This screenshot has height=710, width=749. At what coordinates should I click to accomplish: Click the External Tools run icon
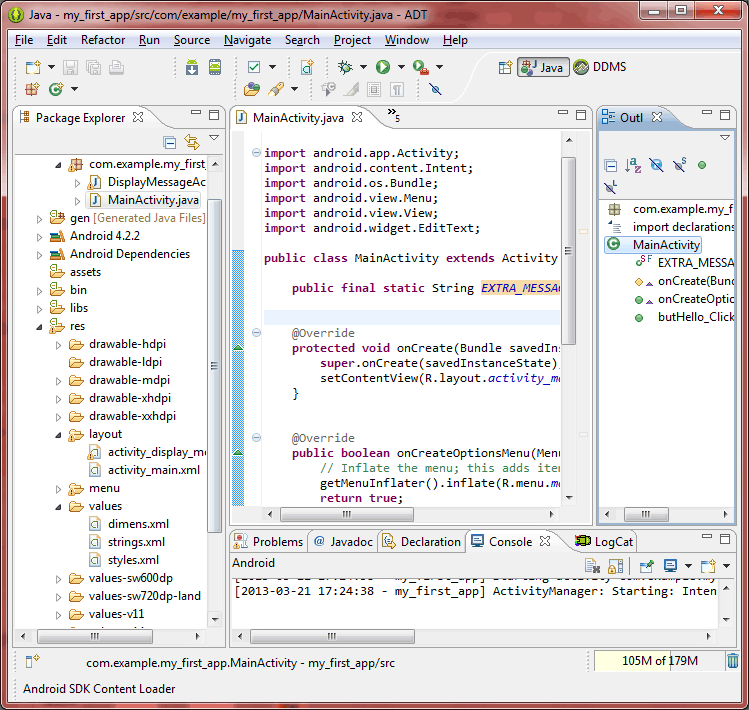click(x=421, y=67)
